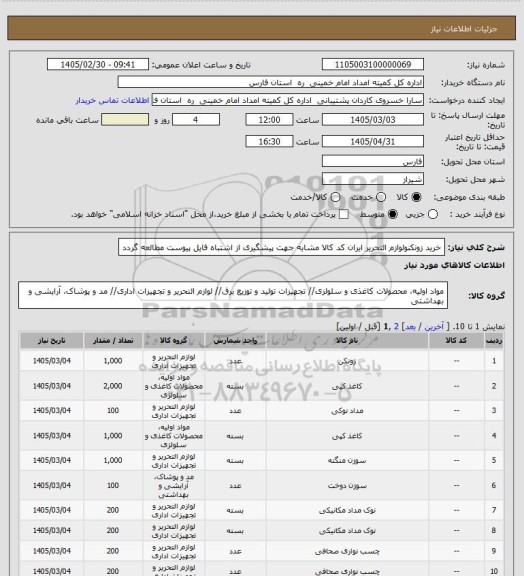The image size is (524, 576).
Task: Click the ردیف column header
Action: (494, 341)
